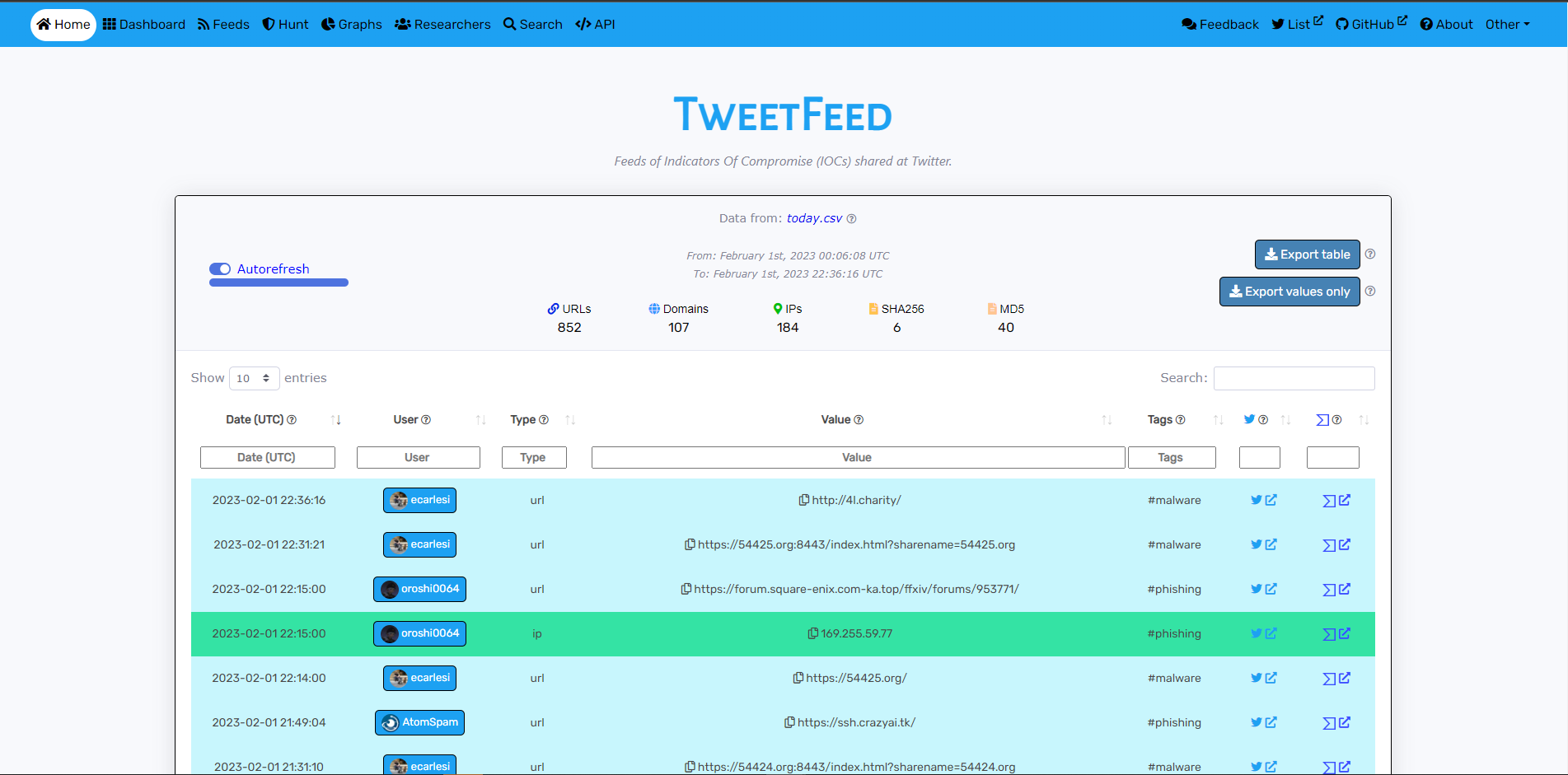The width and height of the screenshot is (1568, 775).
Task: Click the SHA256 count 6
Action: [x=896, y=328]
